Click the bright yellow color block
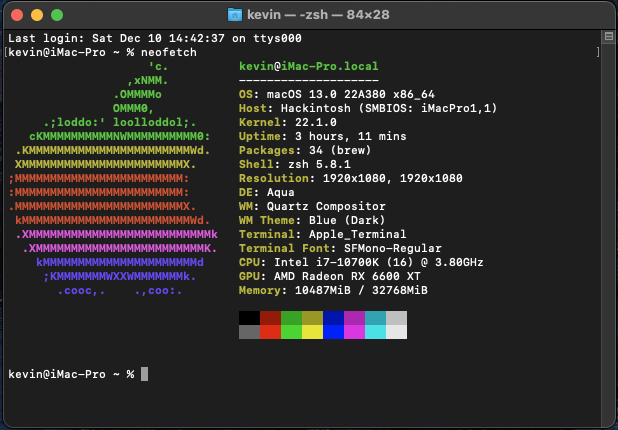Image resolution: width=618 pixels, height=430 pixels. (x=312, y=332)
